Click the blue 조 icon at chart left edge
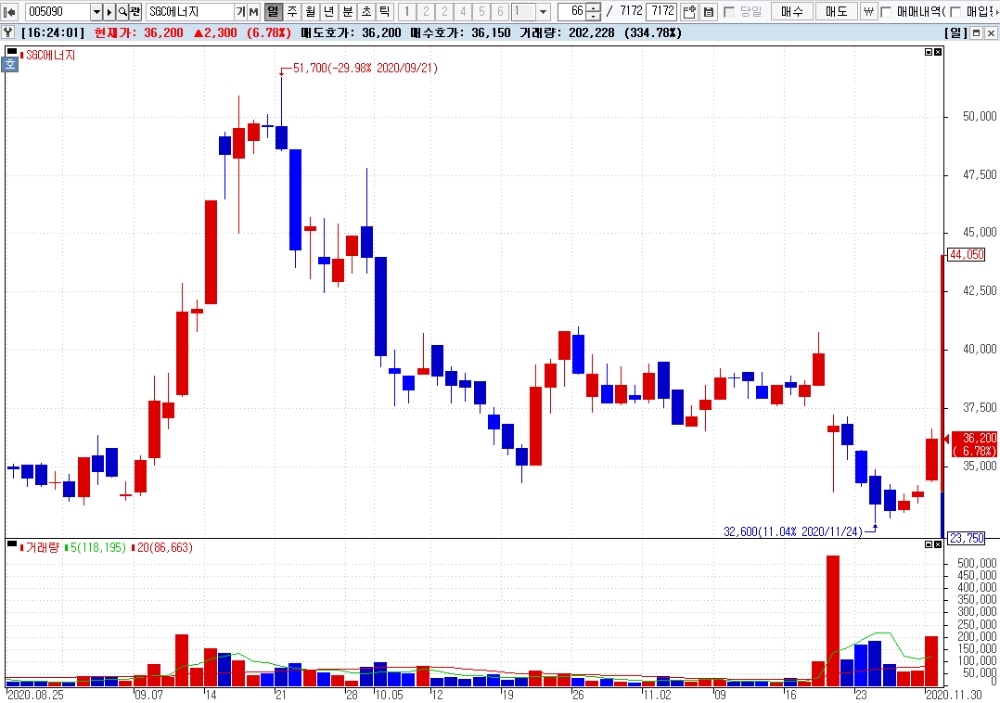Screen dimensions: 1000x703 point(10,64)
